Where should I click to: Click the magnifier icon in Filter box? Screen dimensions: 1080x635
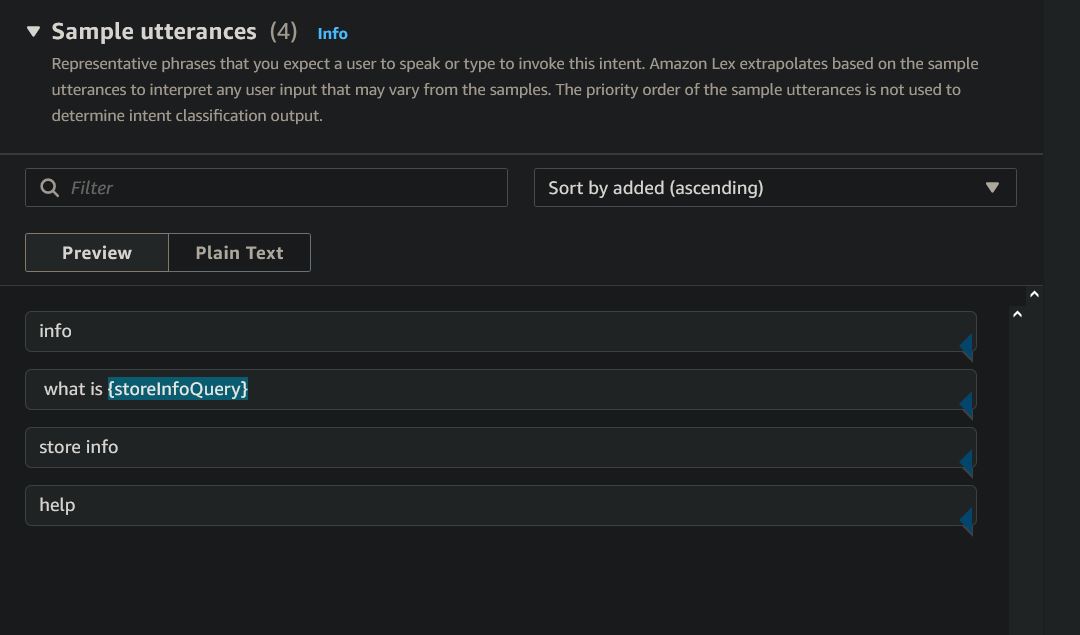coord(49,188)
